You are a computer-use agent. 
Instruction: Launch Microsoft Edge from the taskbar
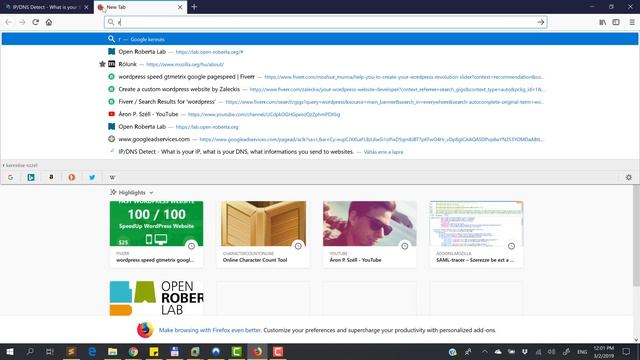tap(92, 351)
